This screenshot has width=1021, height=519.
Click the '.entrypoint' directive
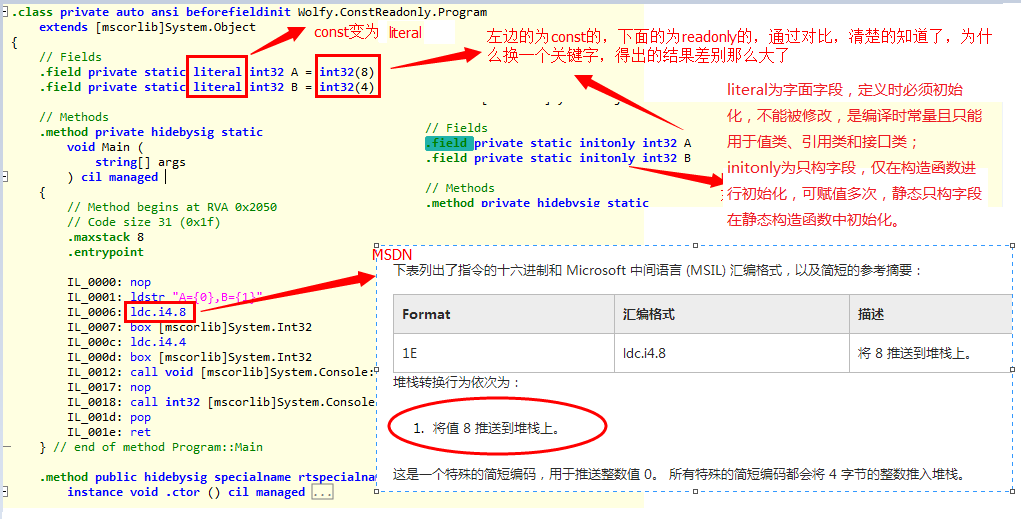pos(105,252)
